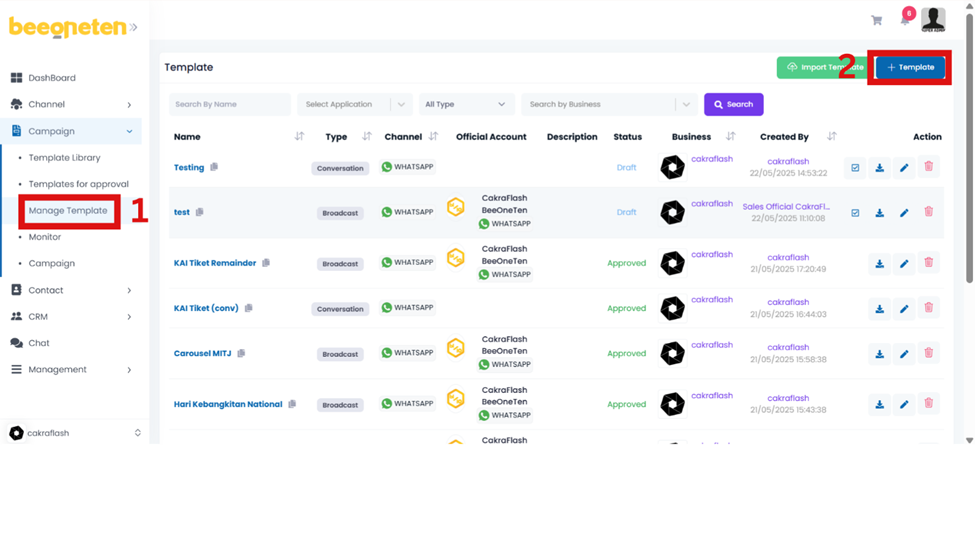This screenshot has width=975, height=548.
Task: Copy the Hari Kebangkitan National name
Action: [292, 405]
